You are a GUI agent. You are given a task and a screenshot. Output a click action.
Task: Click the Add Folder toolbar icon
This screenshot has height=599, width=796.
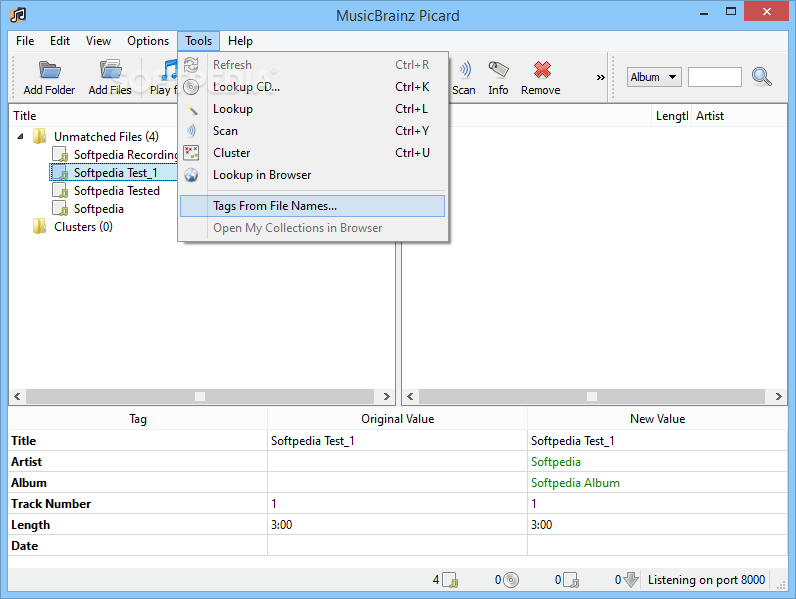pos(50,70)
